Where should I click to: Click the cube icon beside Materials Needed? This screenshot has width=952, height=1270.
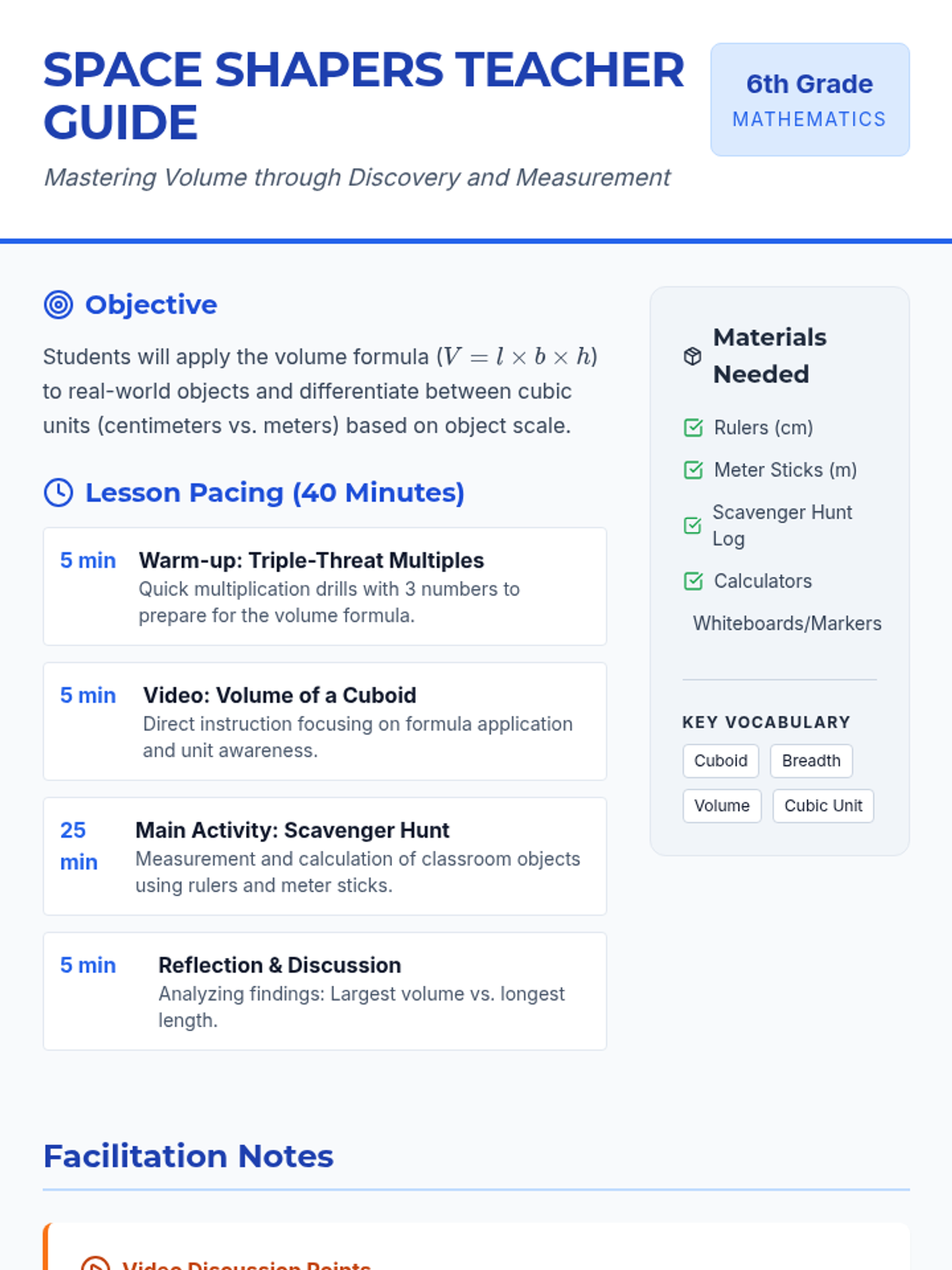[x=693, y=356]
